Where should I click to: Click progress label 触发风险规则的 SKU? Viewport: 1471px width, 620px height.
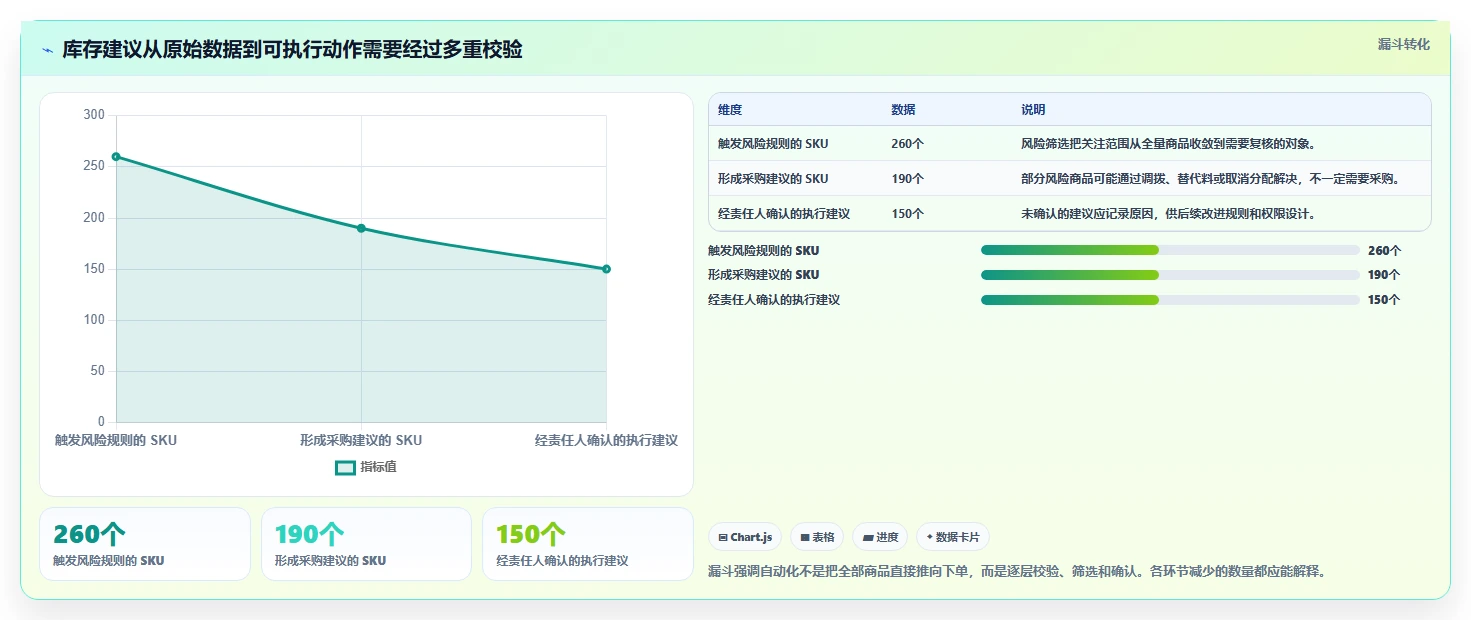point(764,250)
